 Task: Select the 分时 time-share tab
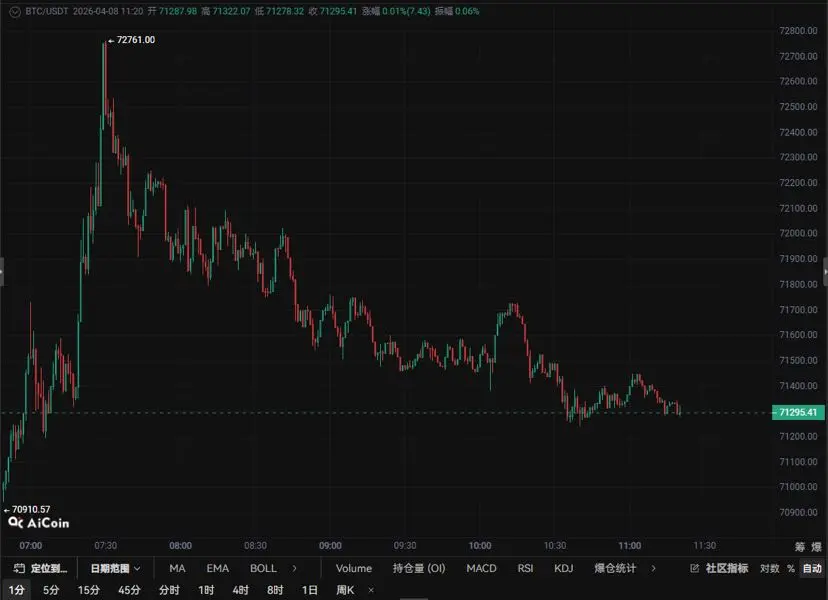[x=169, y=590]
